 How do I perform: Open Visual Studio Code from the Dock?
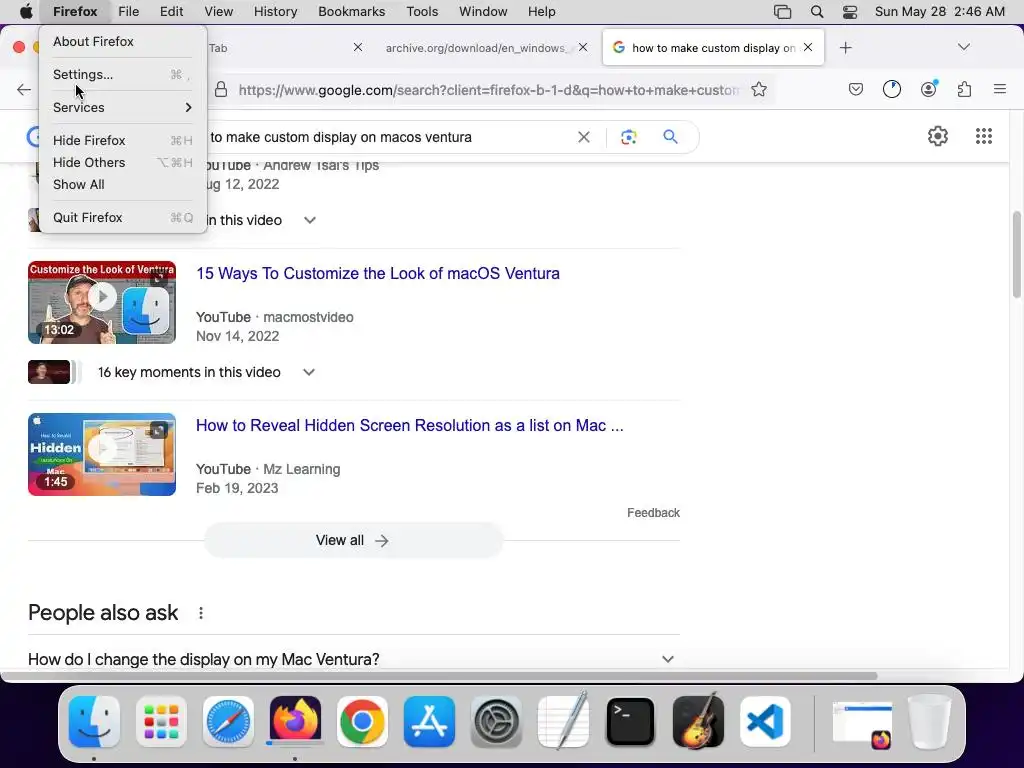(765, 722)
